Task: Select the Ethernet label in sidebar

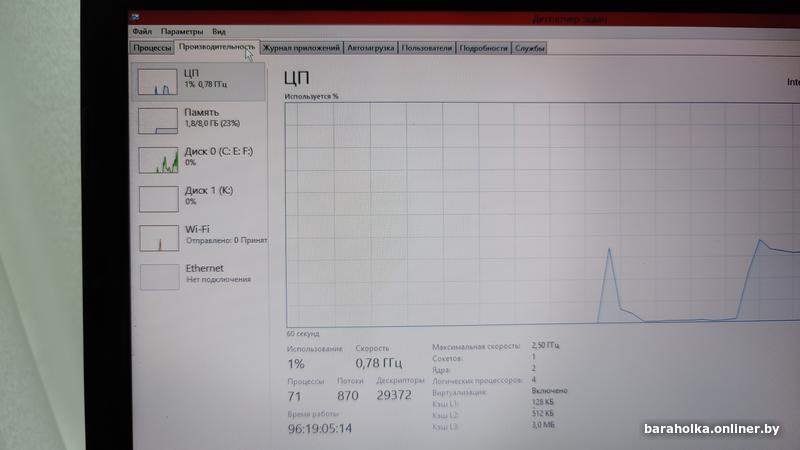Action: [x=205, y=268]
